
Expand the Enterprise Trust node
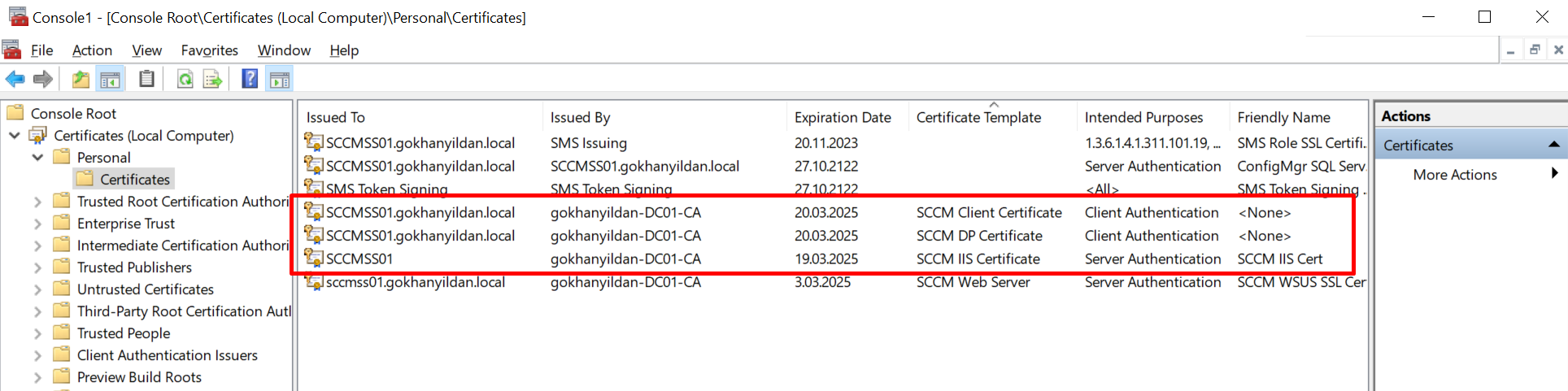pyautogui.click(x=37, y=223)
